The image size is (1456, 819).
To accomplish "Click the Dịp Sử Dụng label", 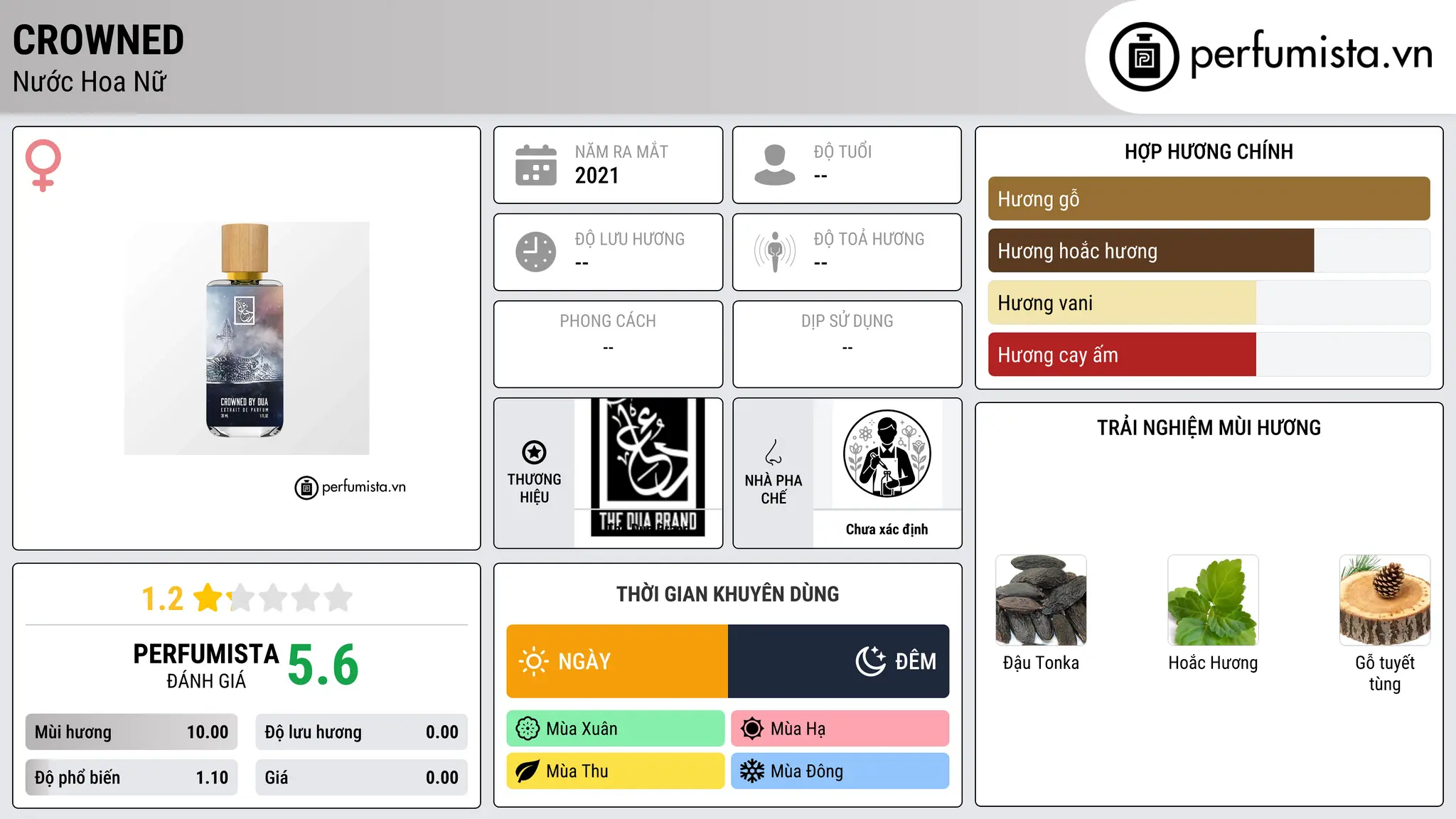I will point(847,321).
